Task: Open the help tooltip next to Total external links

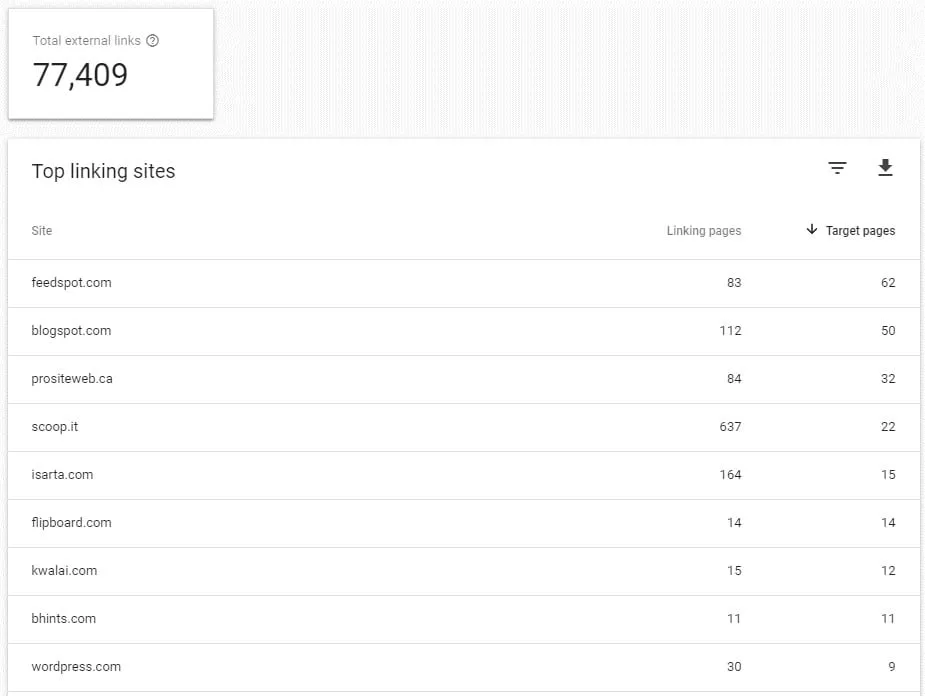Action: click(x=153, y=40)
